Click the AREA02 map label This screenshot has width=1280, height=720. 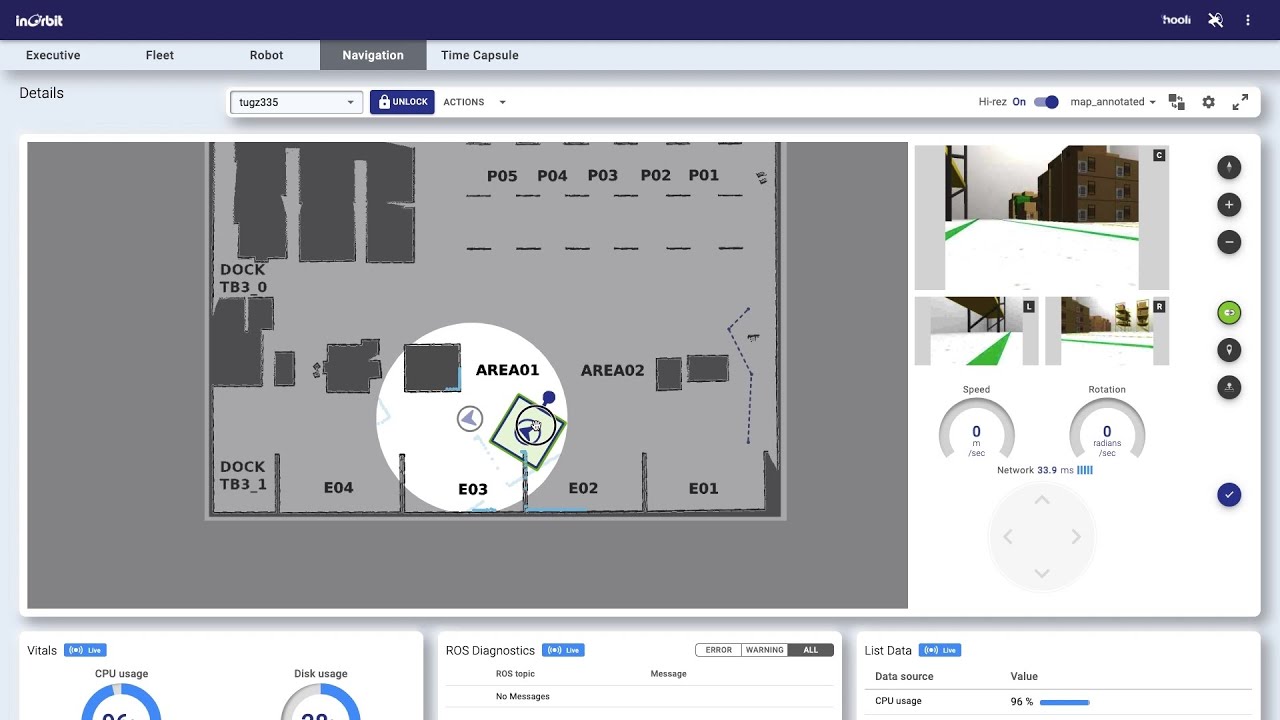612,370
